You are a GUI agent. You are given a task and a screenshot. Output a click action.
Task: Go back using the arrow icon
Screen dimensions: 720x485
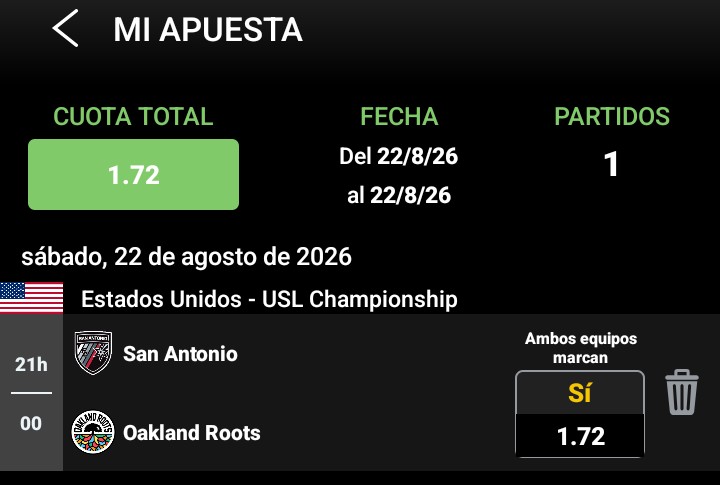click(65, 28)
